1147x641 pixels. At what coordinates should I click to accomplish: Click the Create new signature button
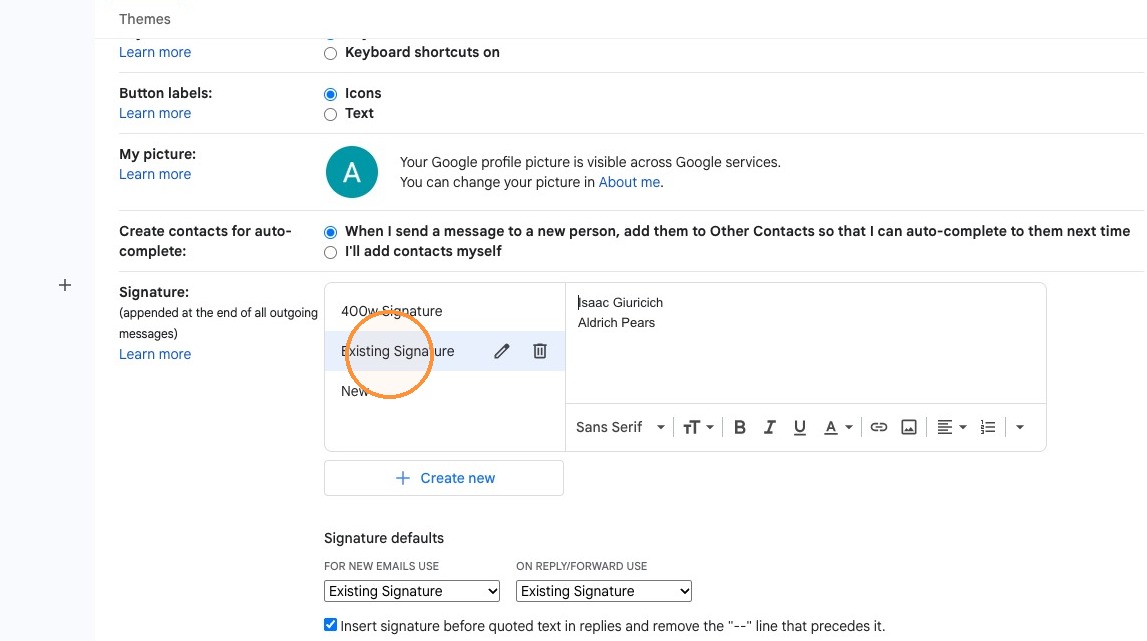tap(444, 478)
